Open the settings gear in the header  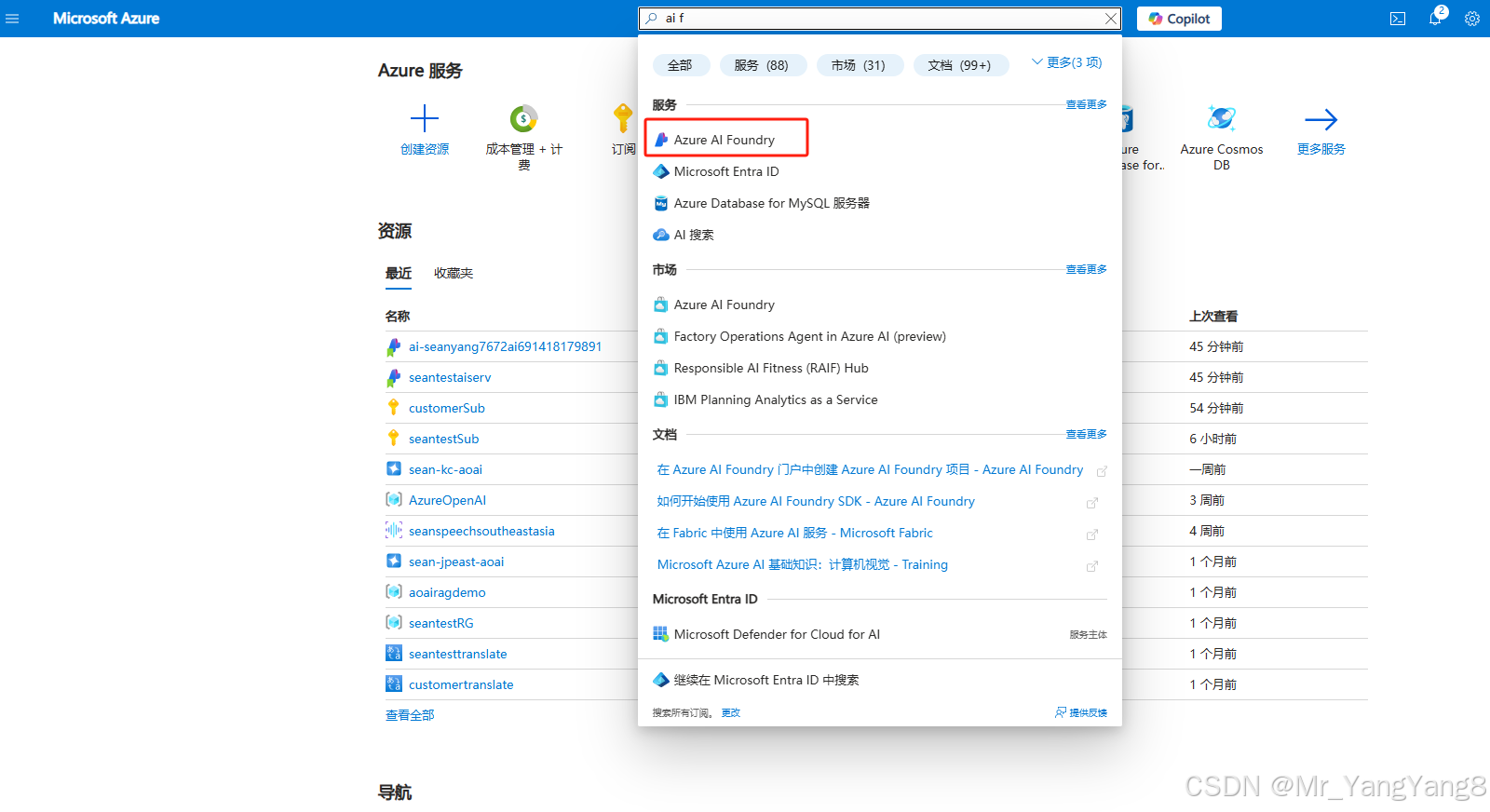1472,19
